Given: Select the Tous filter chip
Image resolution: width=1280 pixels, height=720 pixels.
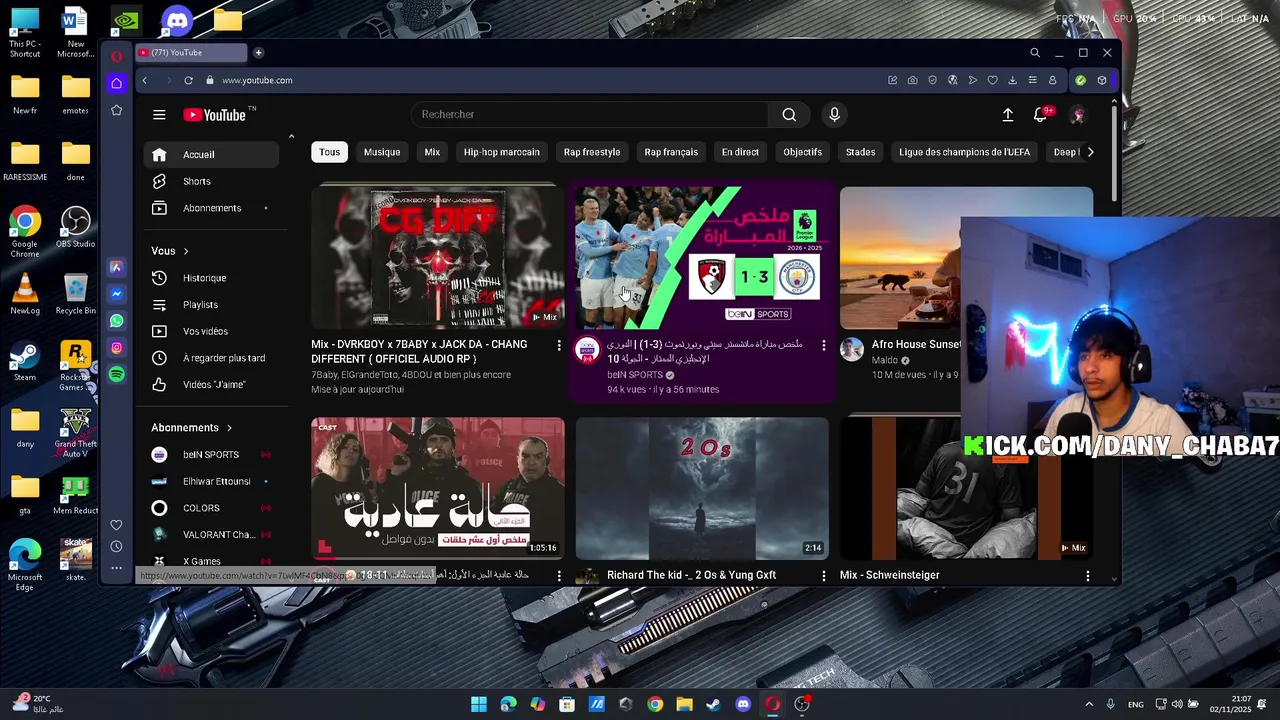Looking at the screenshot, I should tap(330, 152).
